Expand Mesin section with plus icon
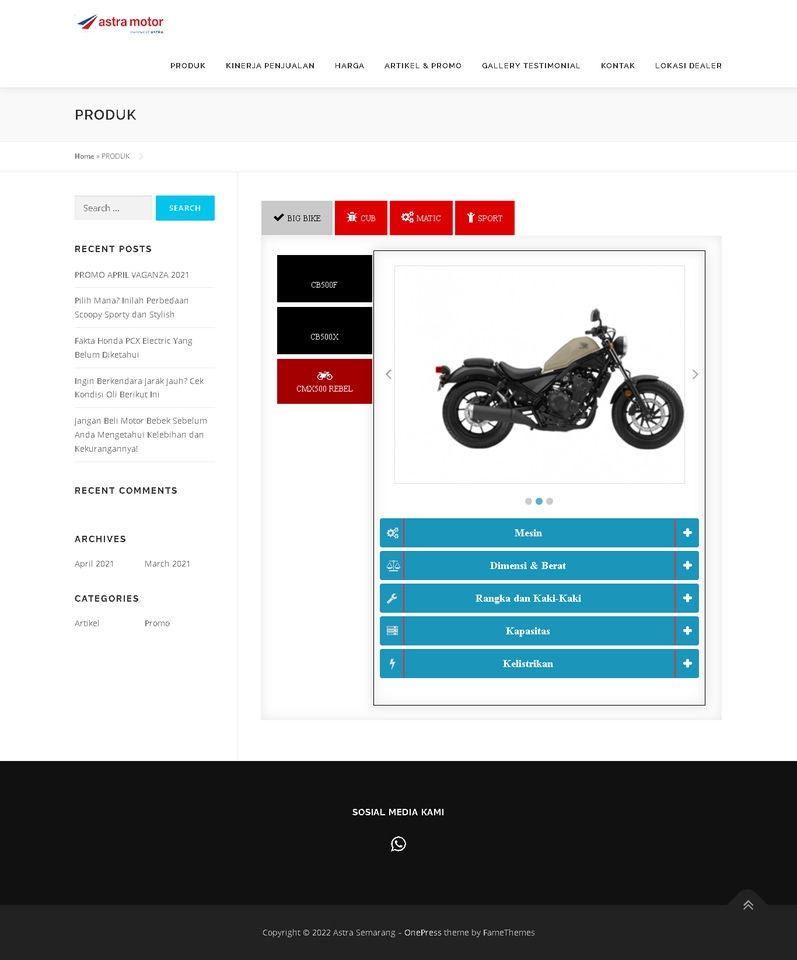 coord(687,533)
